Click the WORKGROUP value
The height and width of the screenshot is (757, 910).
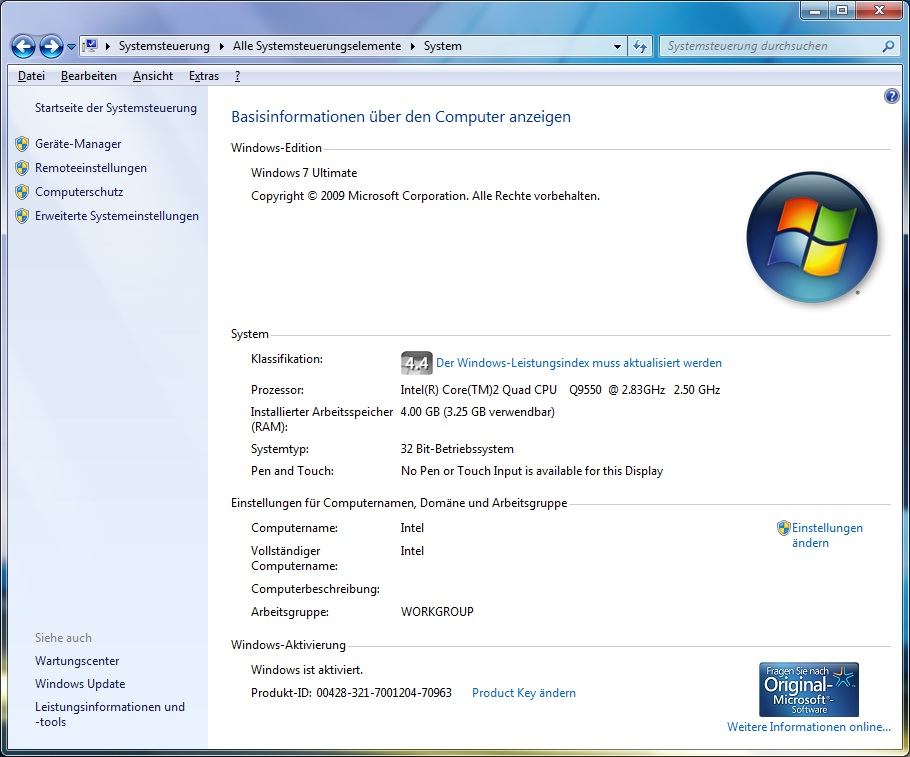coord(437,612)
